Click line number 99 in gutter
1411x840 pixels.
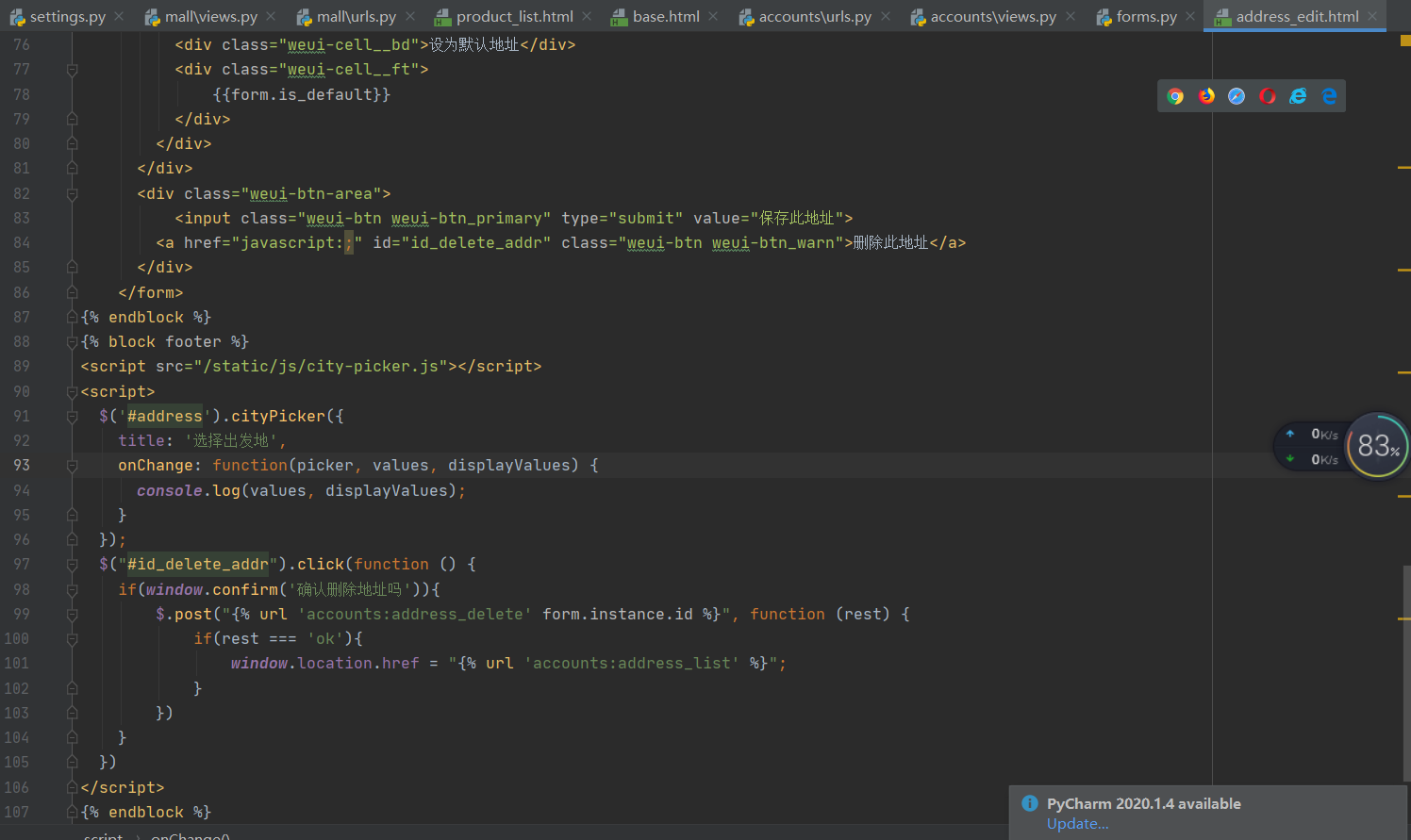tap(21, 614)
